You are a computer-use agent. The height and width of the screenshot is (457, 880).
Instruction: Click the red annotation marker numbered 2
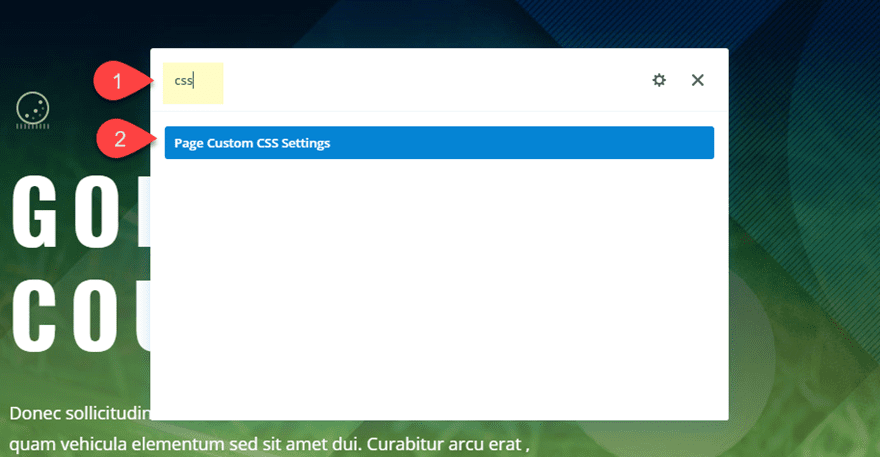coord(119,139)
